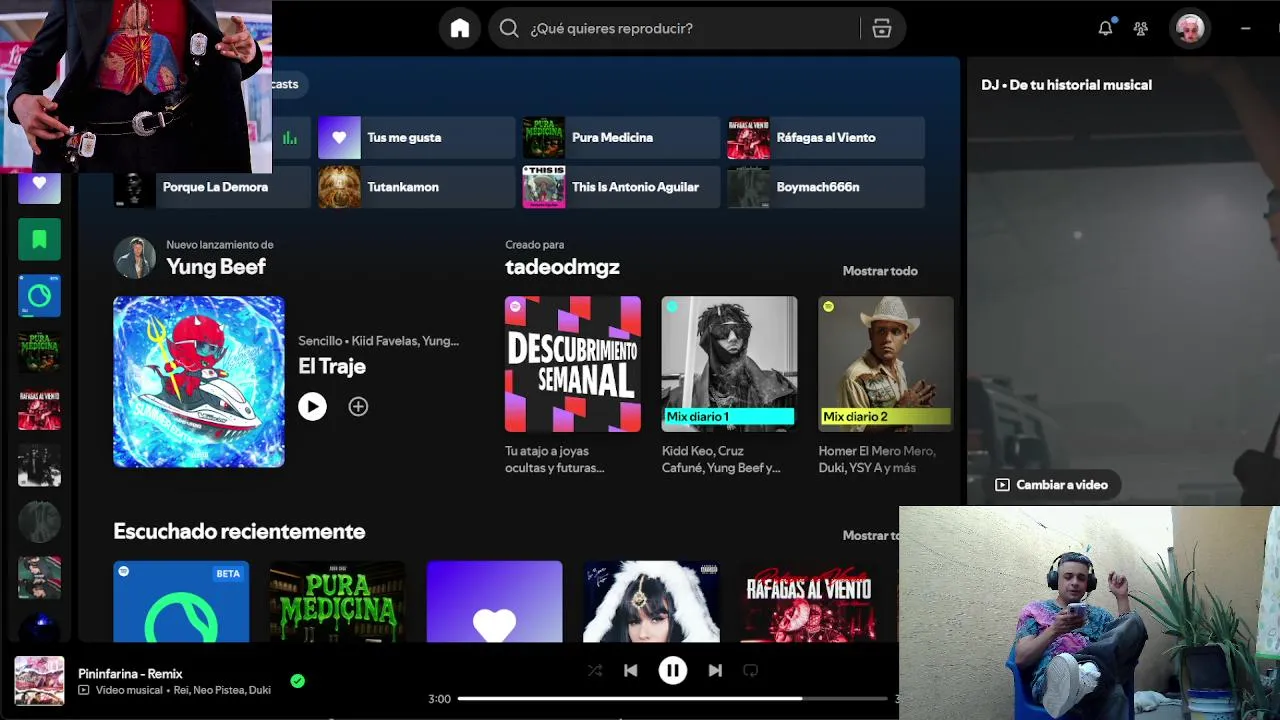The image size is (1280, 720).
Task: Open notifications bell icon
Action: [1105, 28]
